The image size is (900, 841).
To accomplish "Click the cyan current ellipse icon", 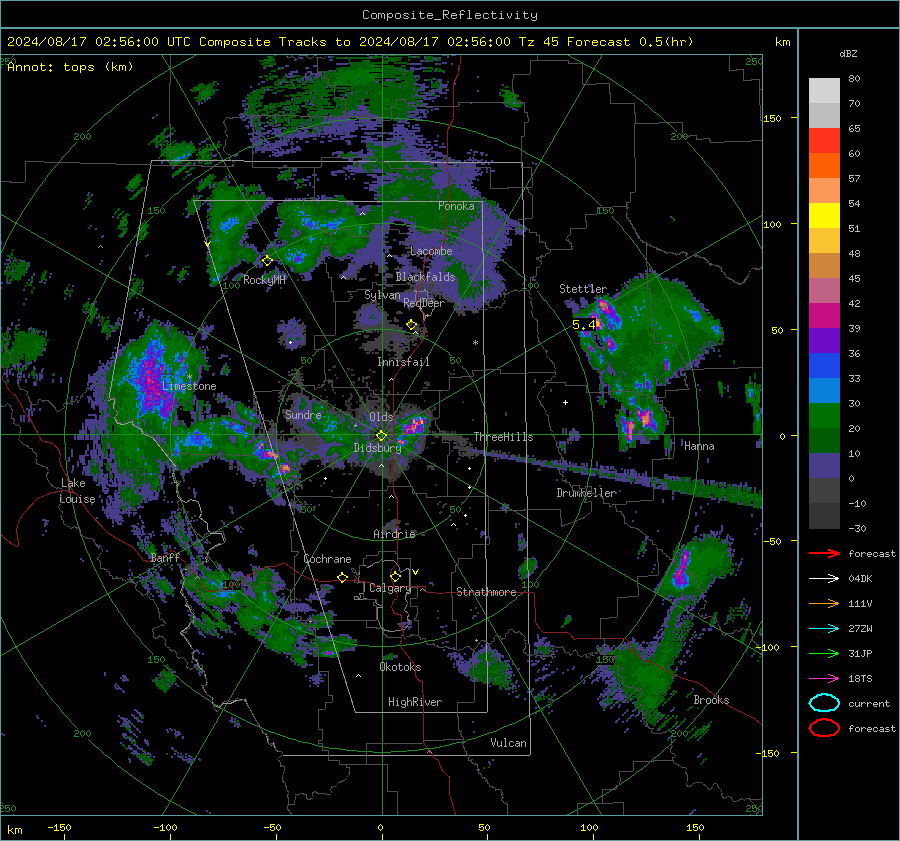I will [x=824, y=703].
